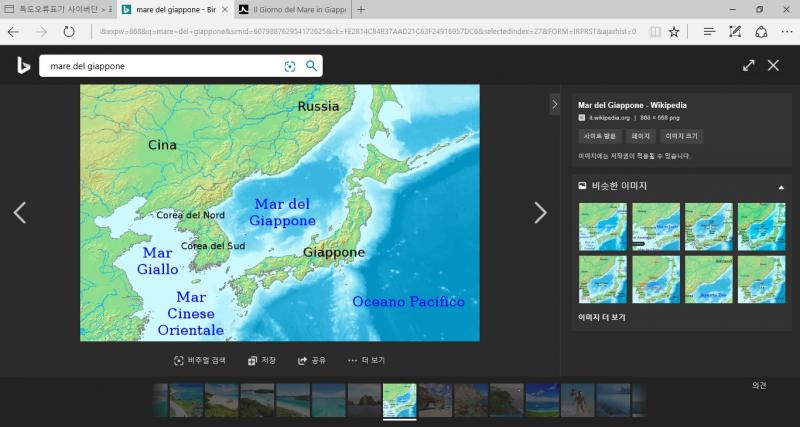Viewport: 800px width, 427px height.
Task: Open the web note pen icon
Action: [735, 31]
